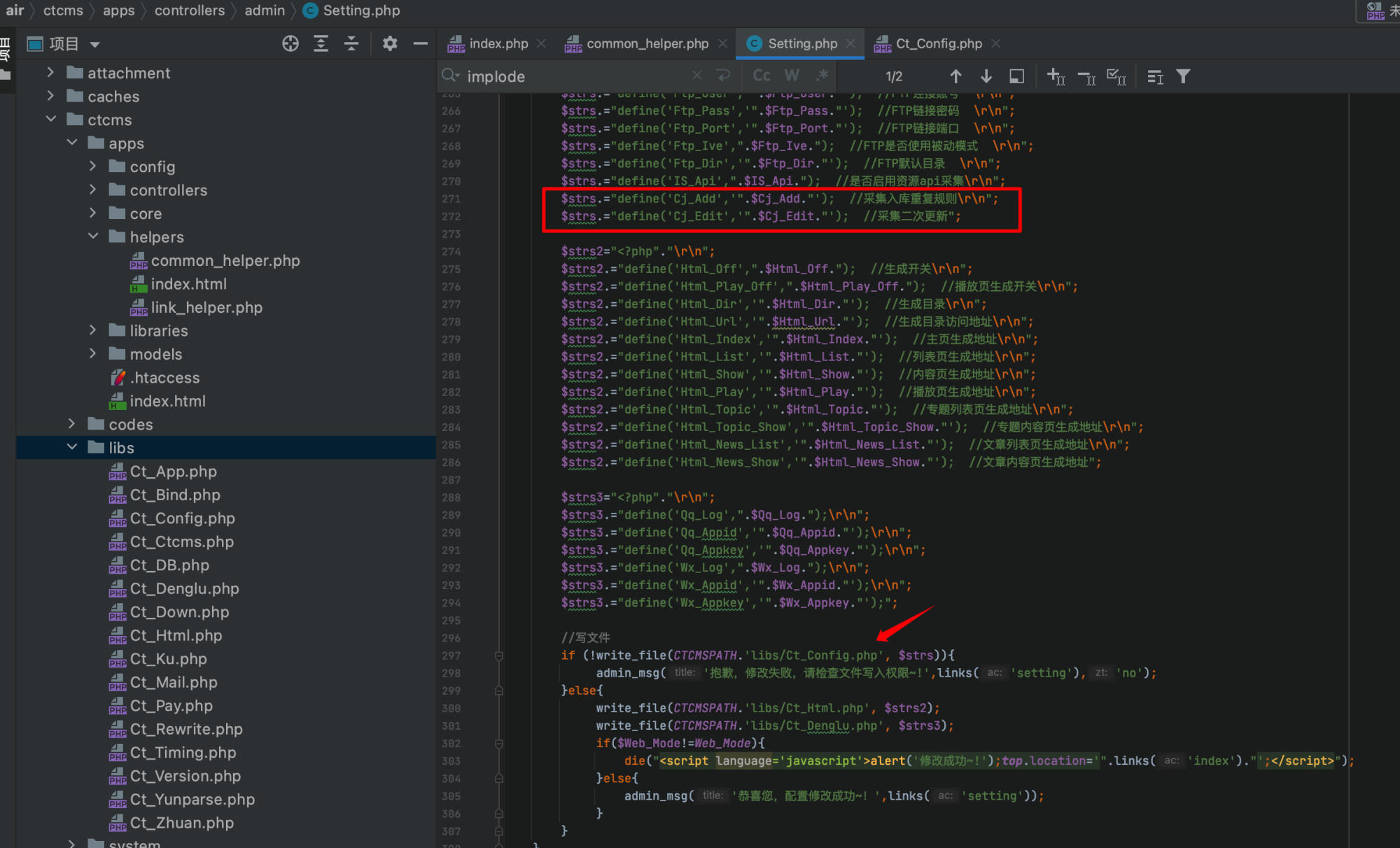Click the locate current file target icon
This screenshot has height=848, width=1400.
click(x=290, y=44)
